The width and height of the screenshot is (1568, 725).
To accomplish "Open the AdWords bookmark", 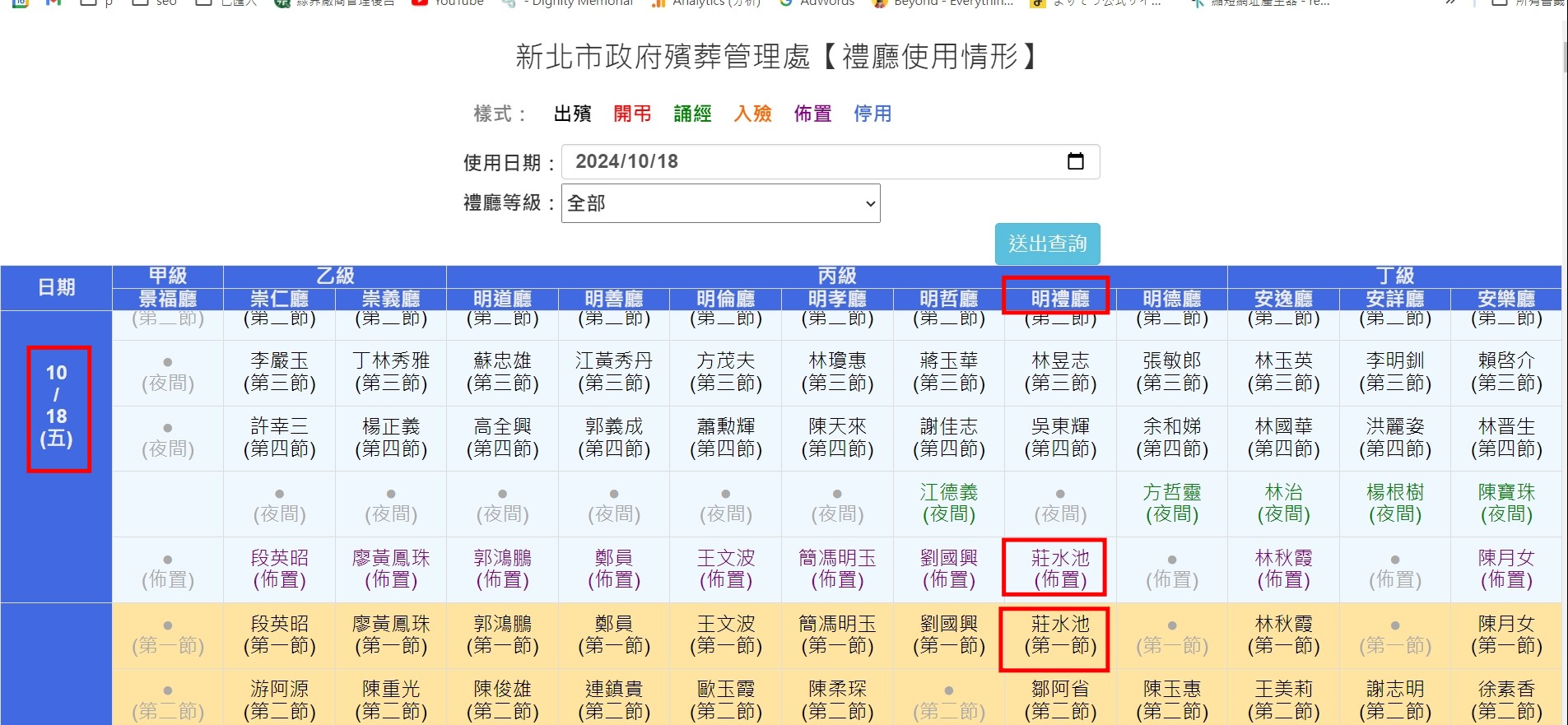I will click(817, 3).
